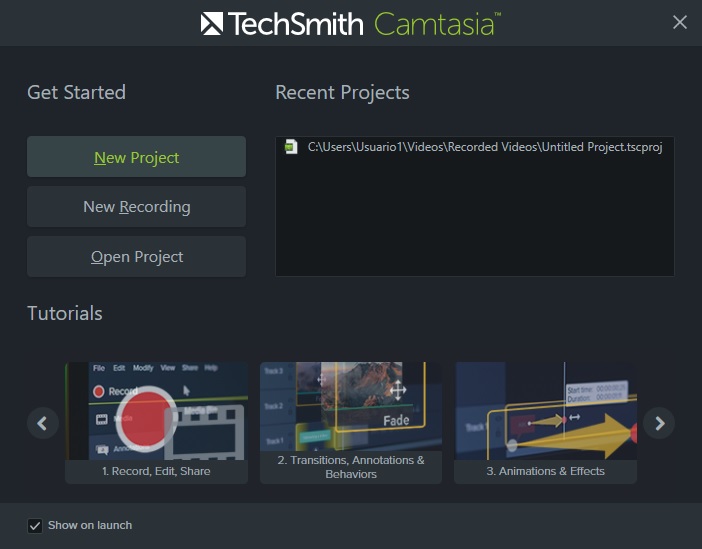This screenshot has width=702, height=549.
Task: Open Transitions, Annotations & Behaviors tutorial thumbnail
Action: [351, 423]
